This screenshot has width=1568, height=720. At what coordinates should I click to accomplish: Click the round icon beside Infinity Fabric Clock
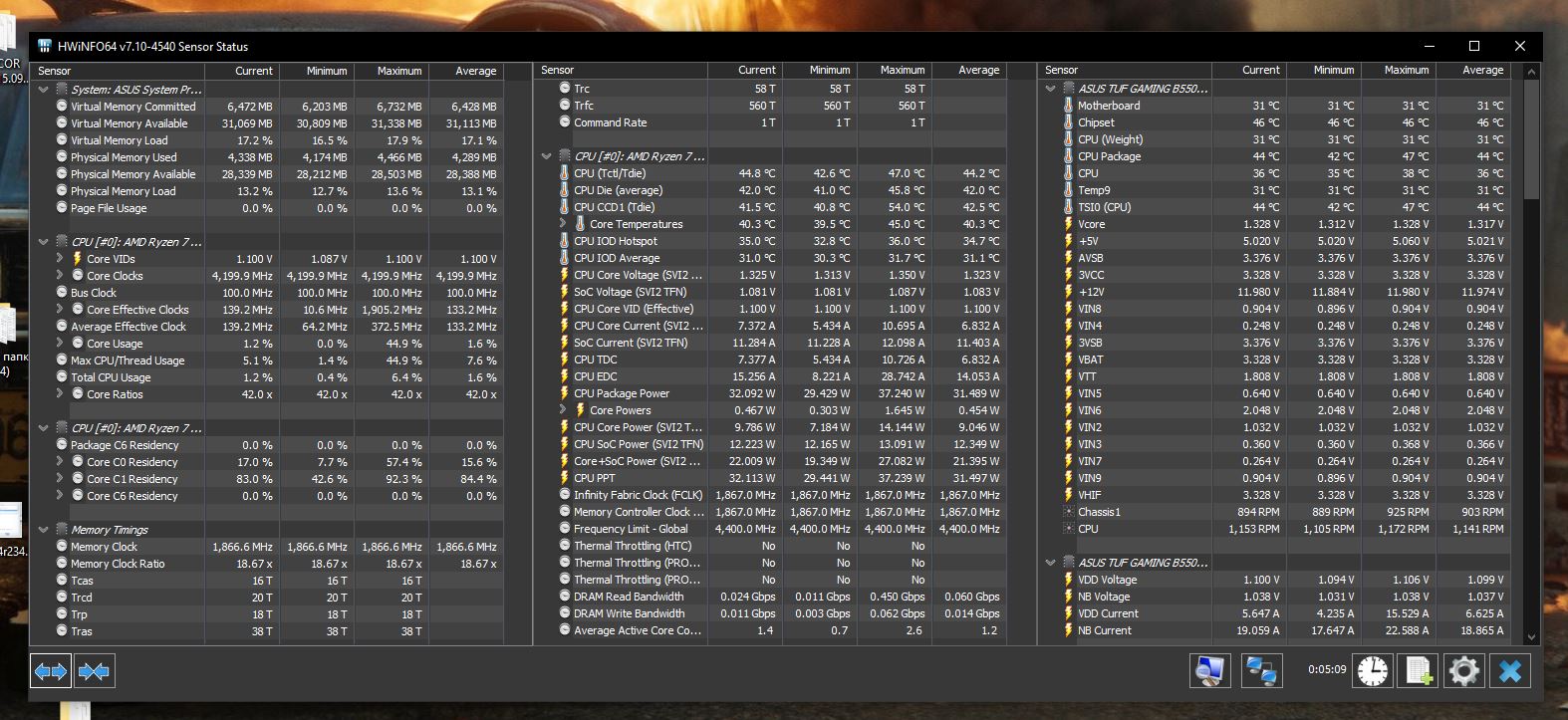pos(565,495)
